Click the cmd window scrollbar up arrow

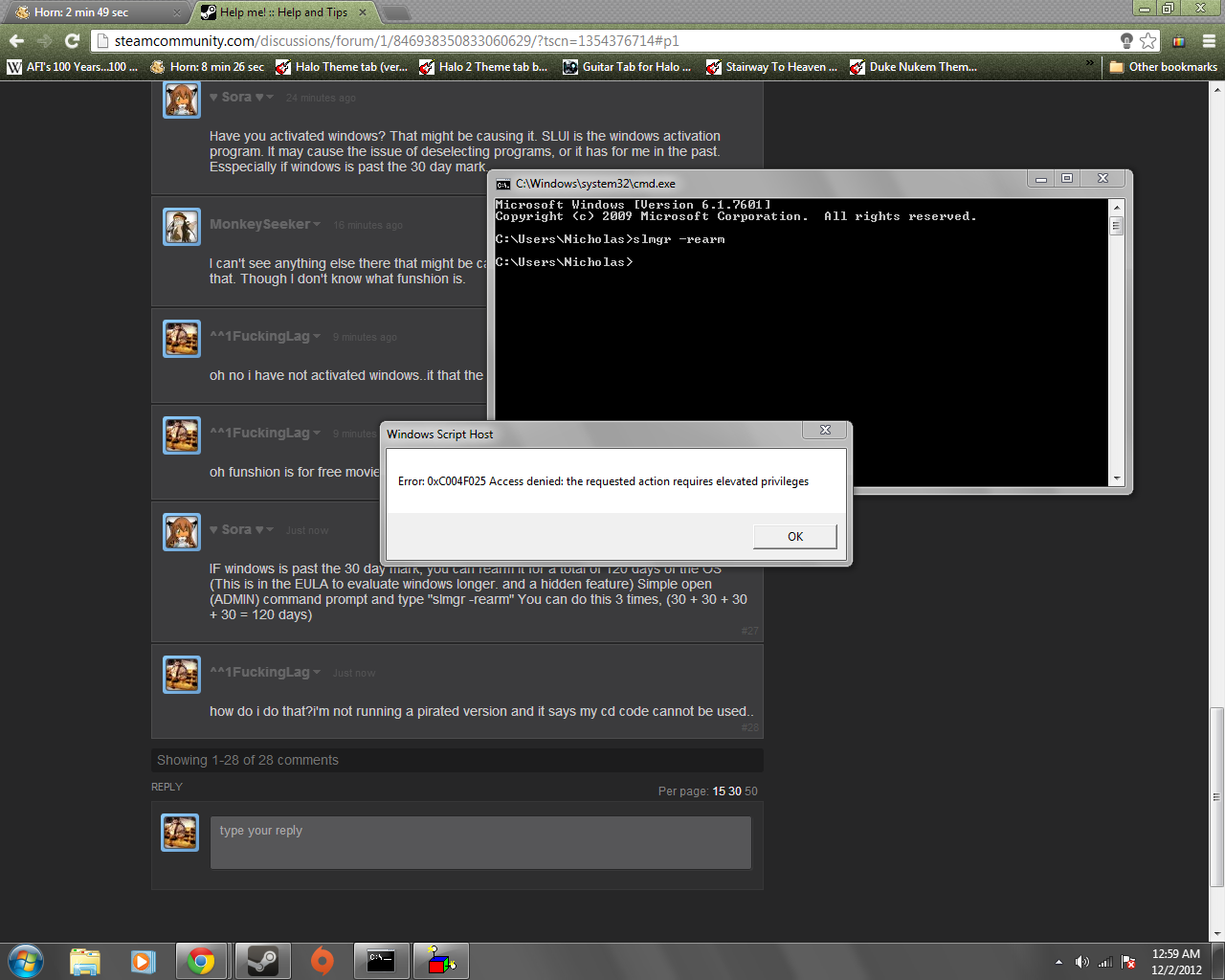[1116, 206]
